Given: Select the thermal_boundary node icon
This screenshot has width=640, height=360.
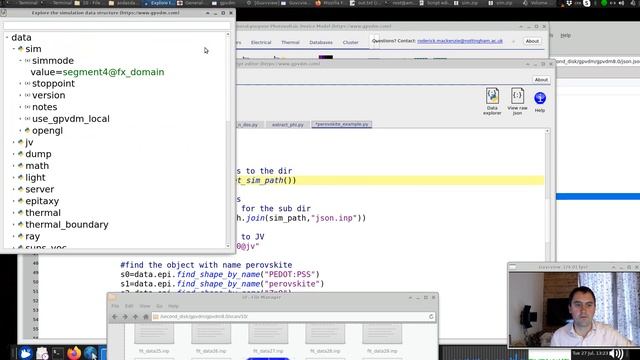Looking at the screenshot, I should tap(20, 224).
